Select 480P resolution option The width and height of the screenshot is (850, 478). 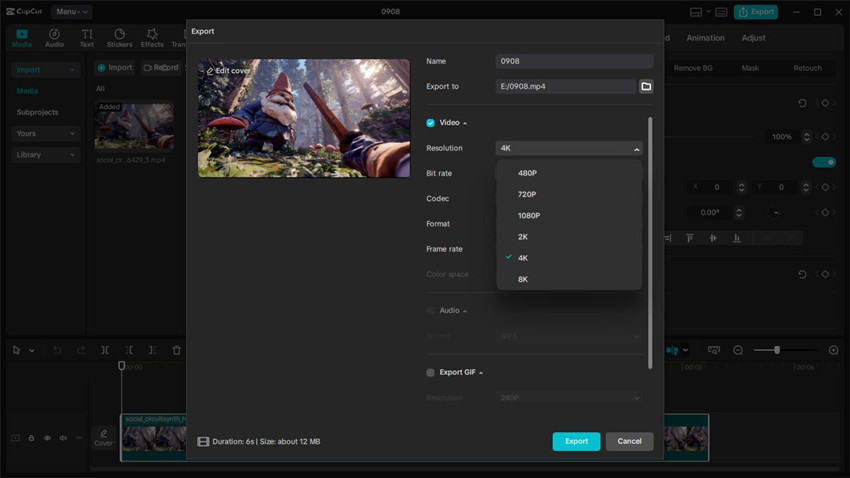click(x=569, y=173)
